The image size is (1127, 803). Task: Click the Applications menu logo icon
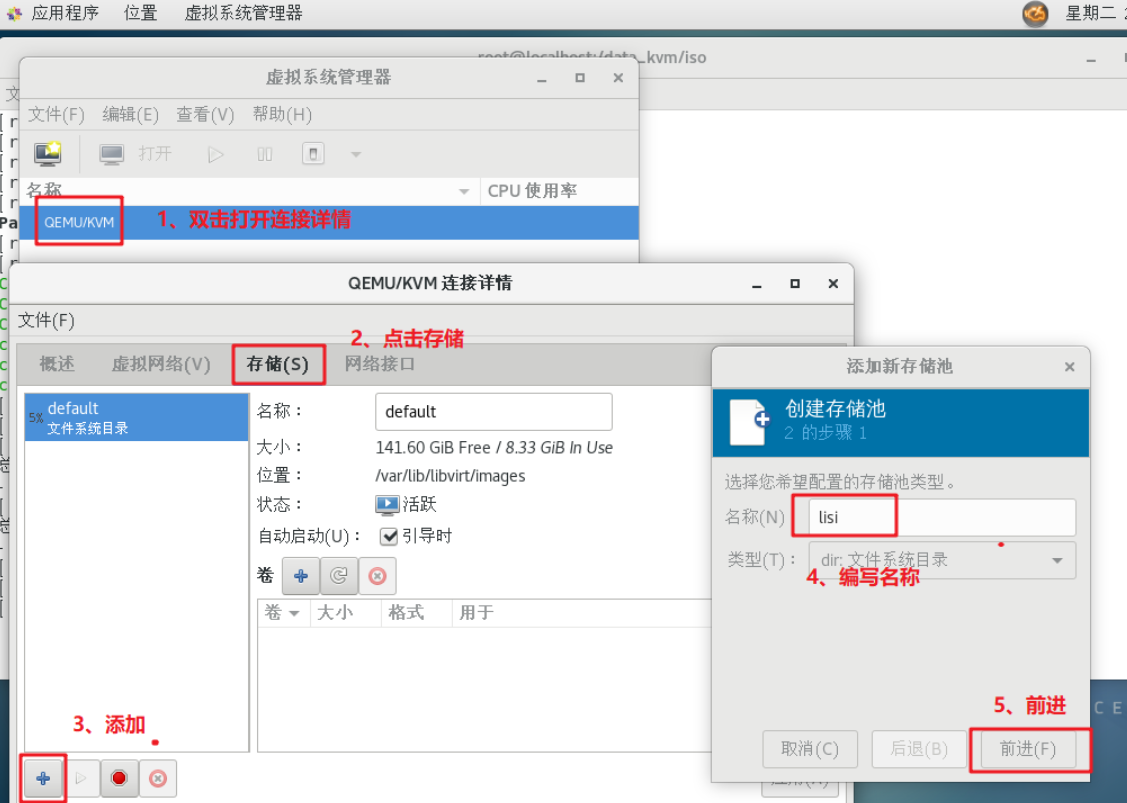[x=14, y=13]
